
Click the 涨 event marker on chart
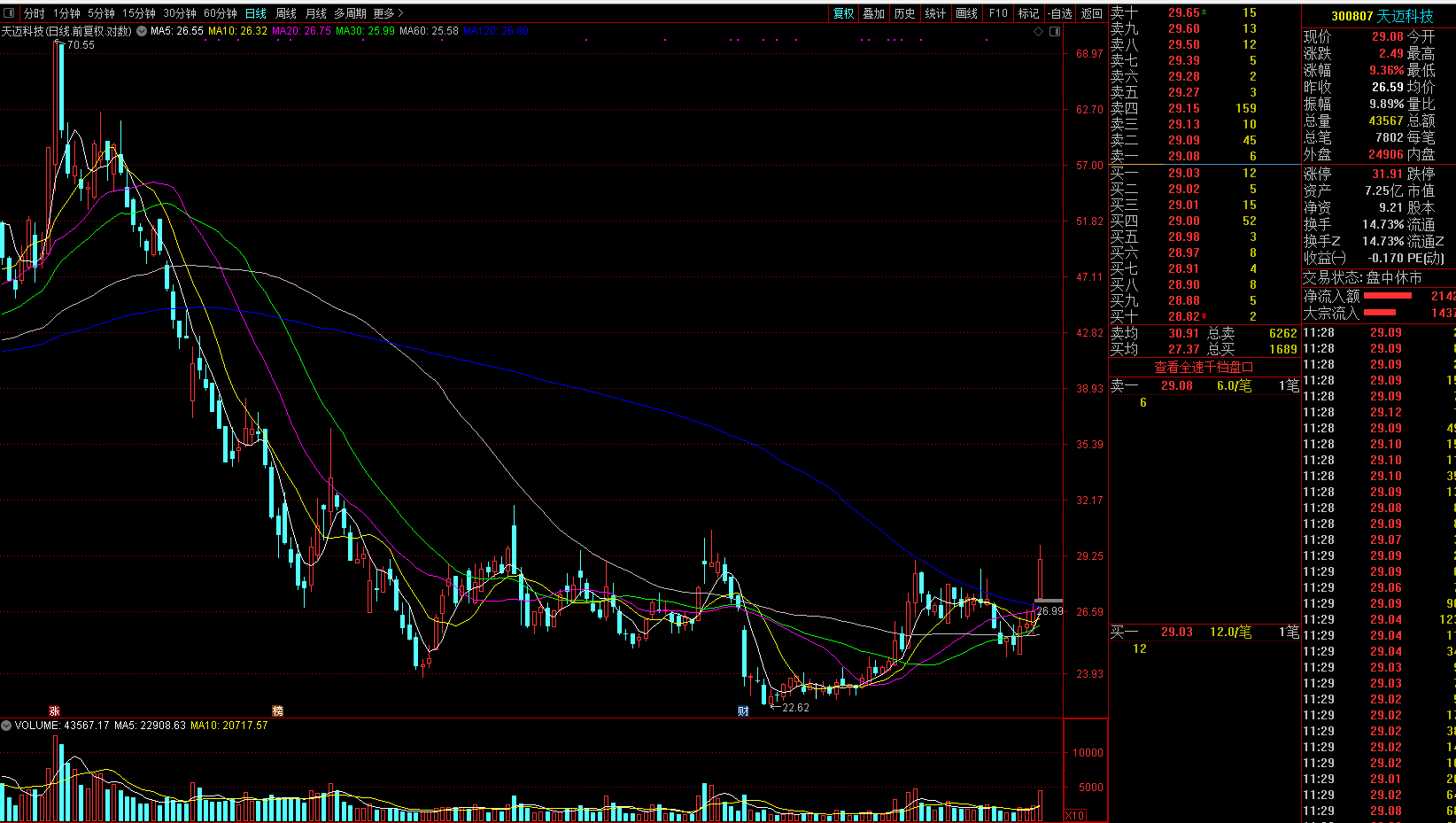click(54, 710)
